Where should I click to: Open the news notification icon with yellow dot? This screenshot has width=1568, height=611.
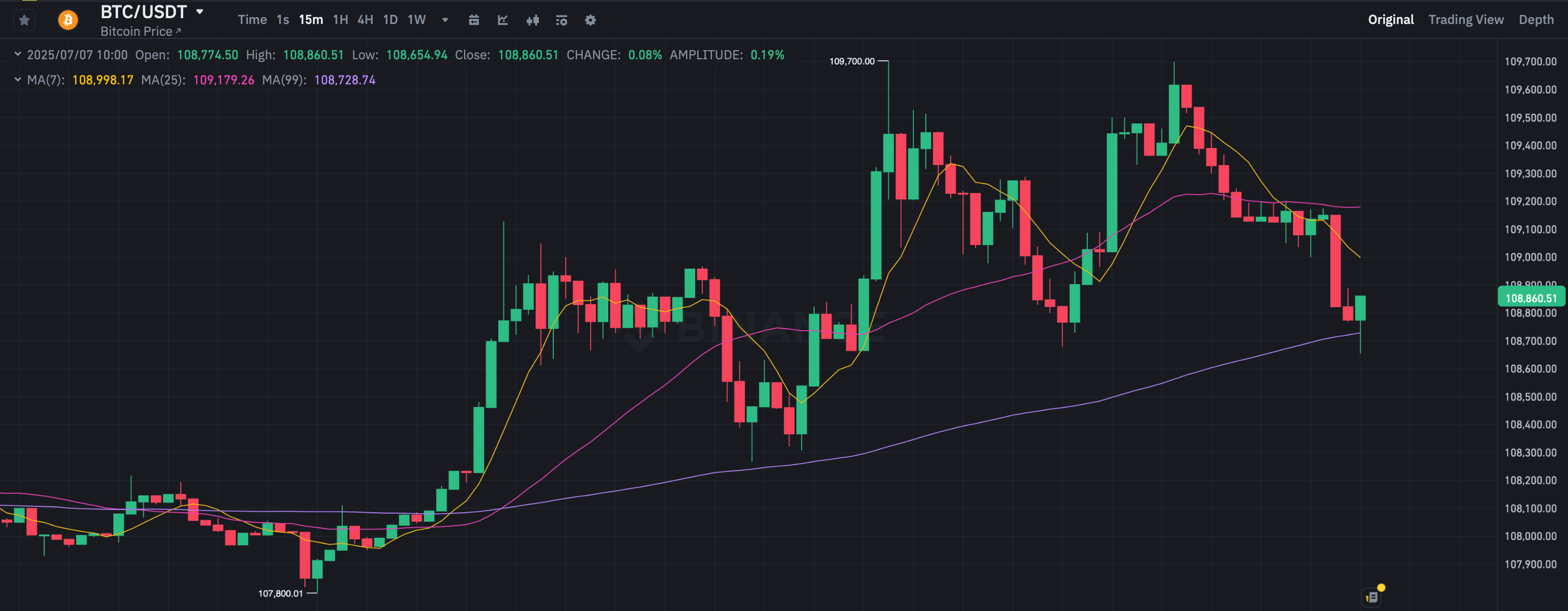(x=1372, y=597)
